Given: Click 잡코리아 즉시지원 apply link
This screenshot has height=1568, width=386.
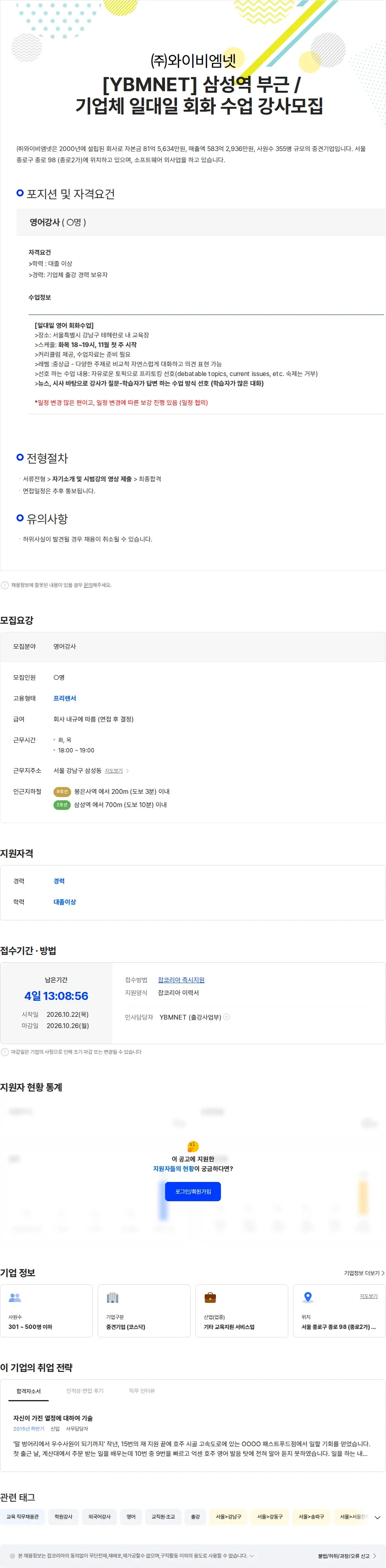Looking at the screenshot, I should (181, 979).
